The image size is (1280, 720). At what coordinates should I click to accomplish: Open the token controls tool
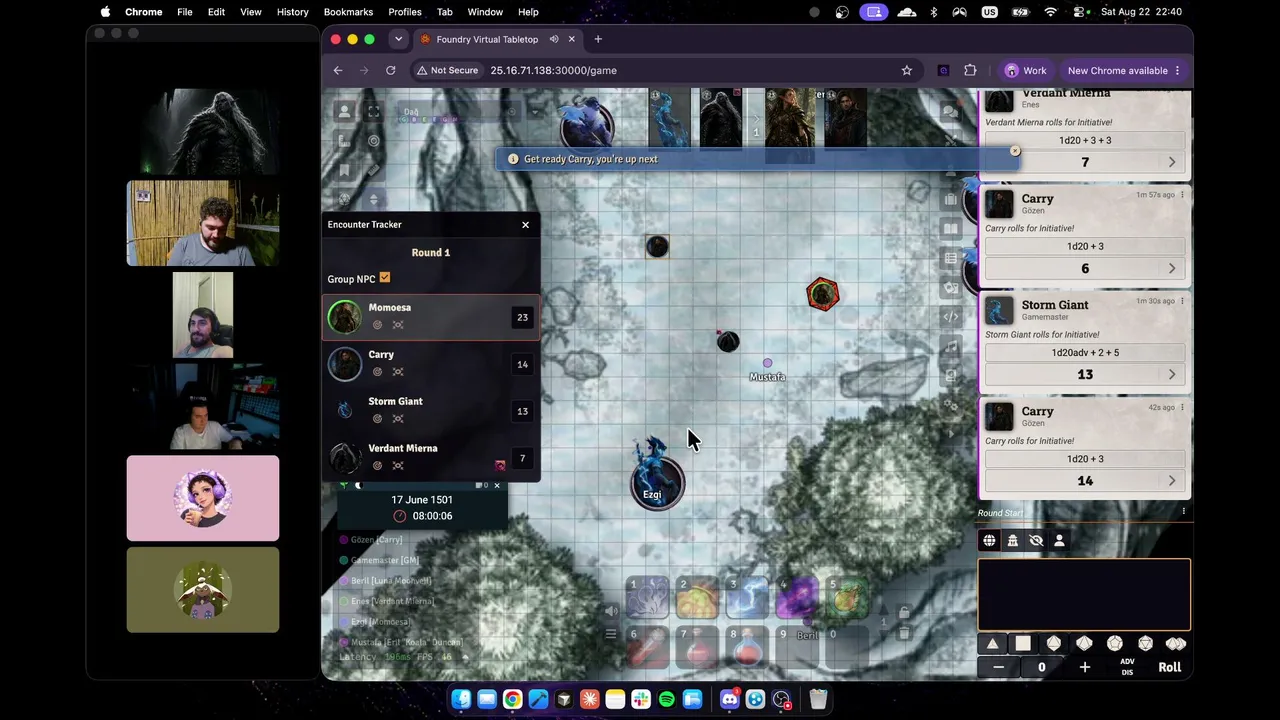click(345, 112)
